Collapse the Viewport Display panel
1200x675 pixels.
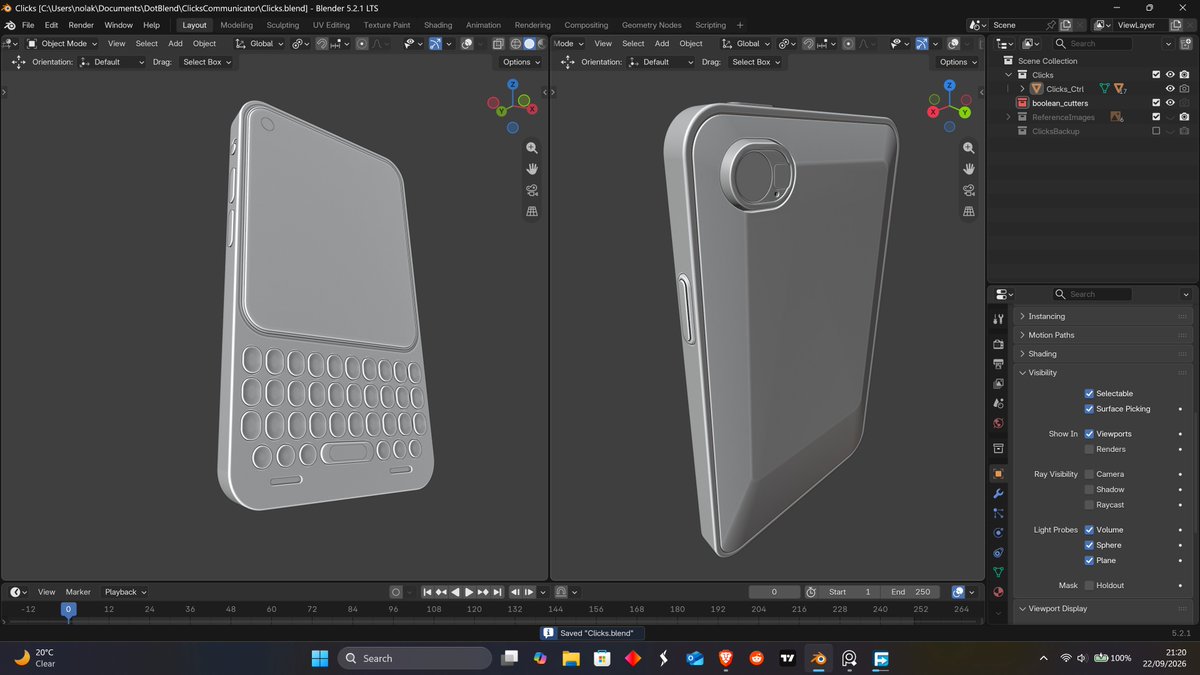[x=1104, y=608]
